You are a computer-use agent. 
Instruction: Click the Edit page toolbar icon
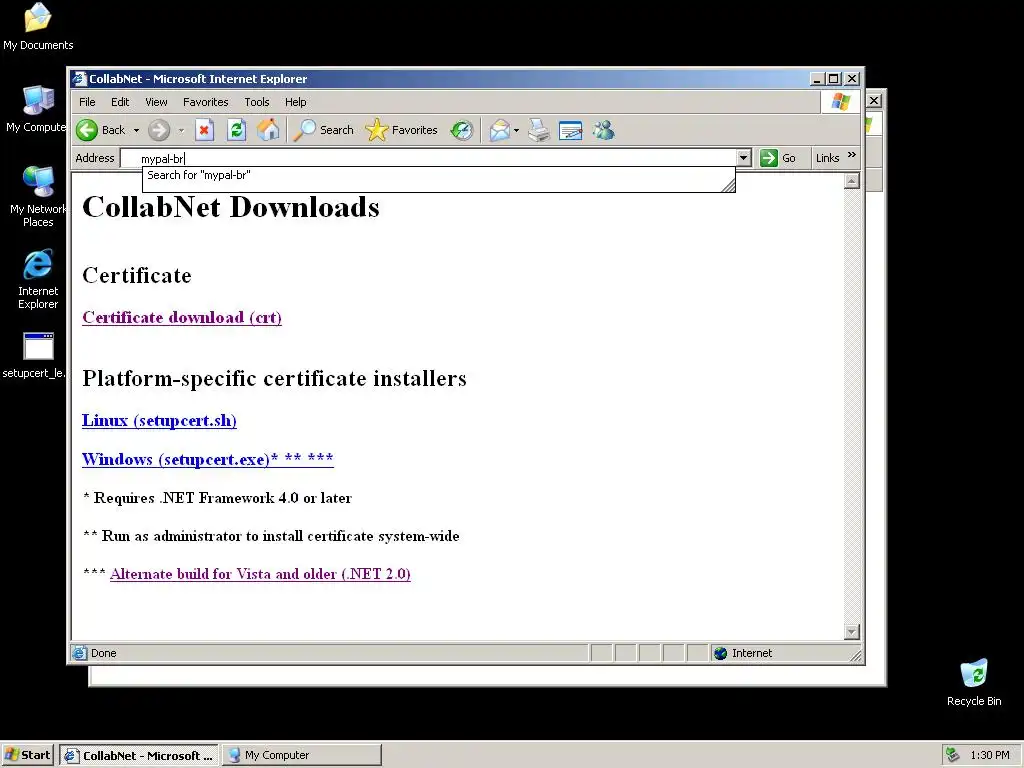pos(570,130)
